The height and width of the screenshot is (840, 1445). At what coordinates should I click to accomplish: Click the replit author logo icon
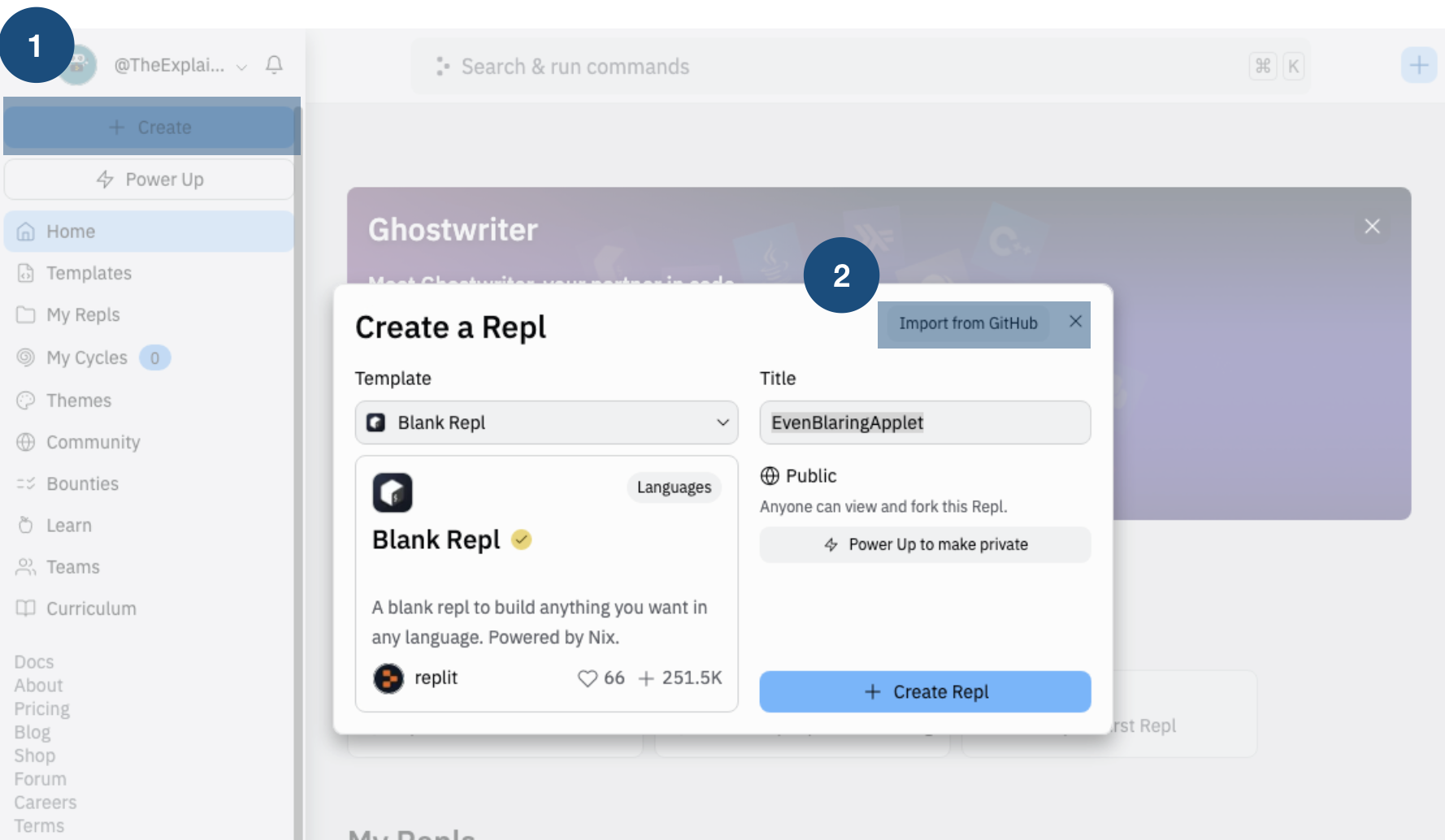(388, 678)
